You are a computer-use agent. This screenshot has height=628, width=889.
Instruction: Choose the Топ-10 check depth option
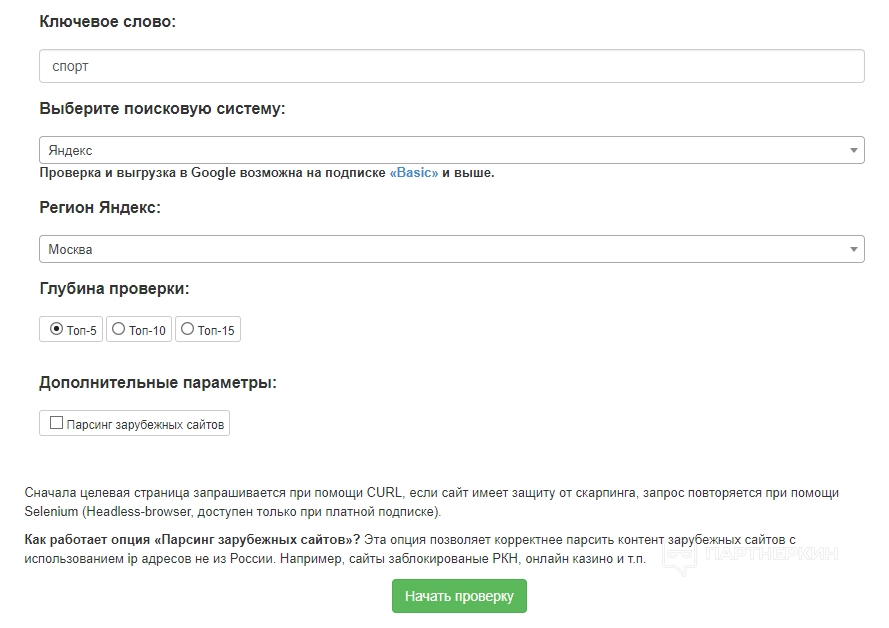pos(119,329)
